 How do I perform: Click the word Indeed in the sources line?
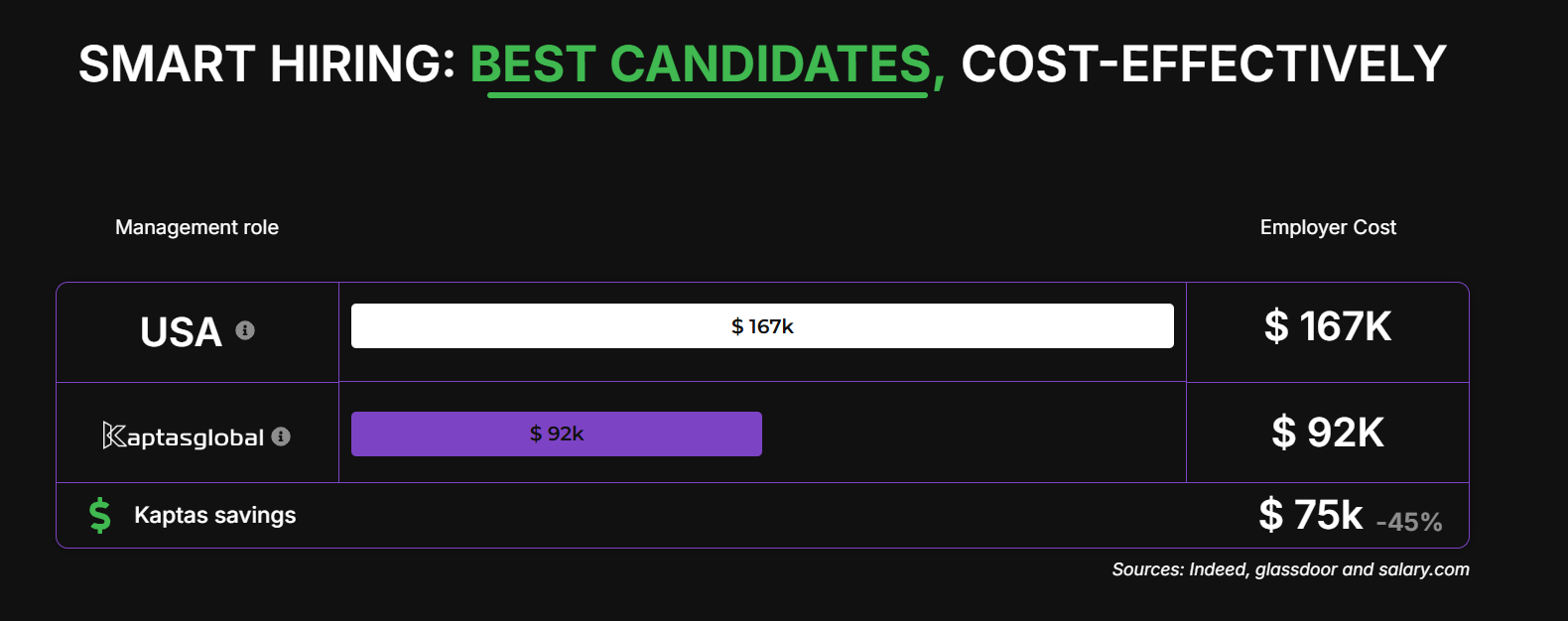pyautogui.click(x=1218, y=569)
